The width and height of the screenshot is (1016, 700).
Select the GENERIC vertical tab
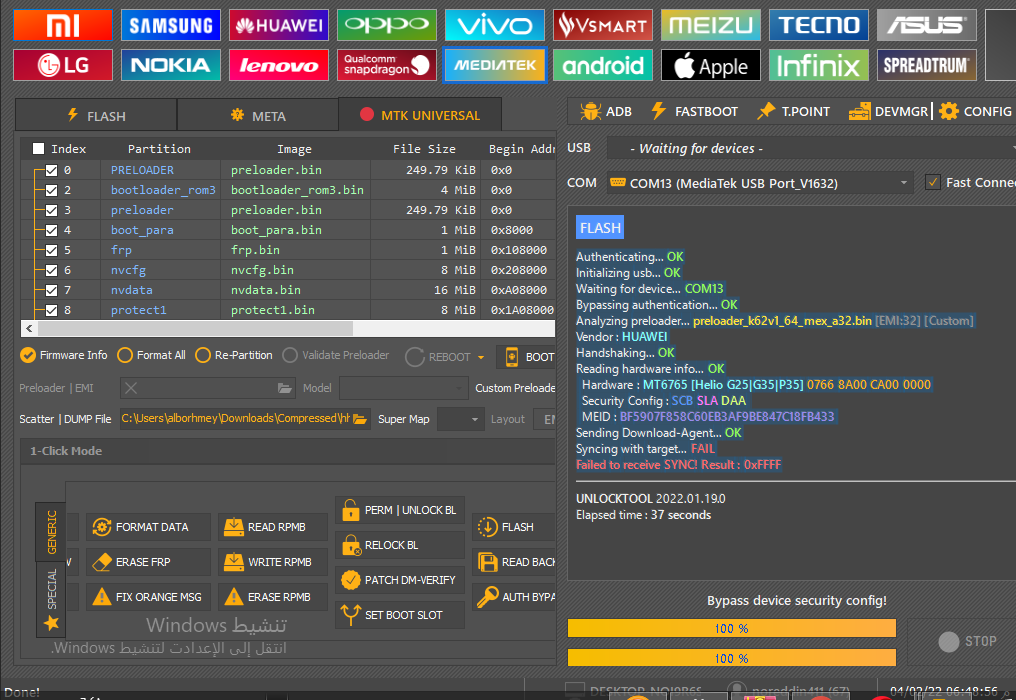[x=51, y=532]
